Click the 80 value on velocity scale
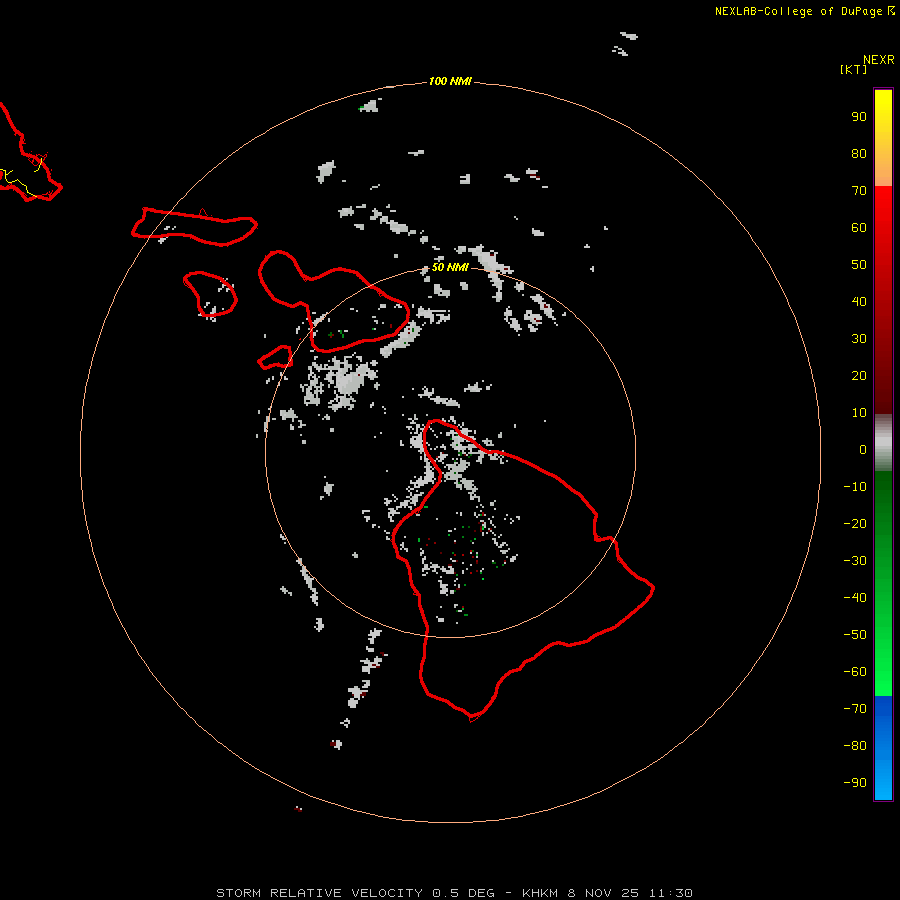900x900 pixels. [859, 153]
